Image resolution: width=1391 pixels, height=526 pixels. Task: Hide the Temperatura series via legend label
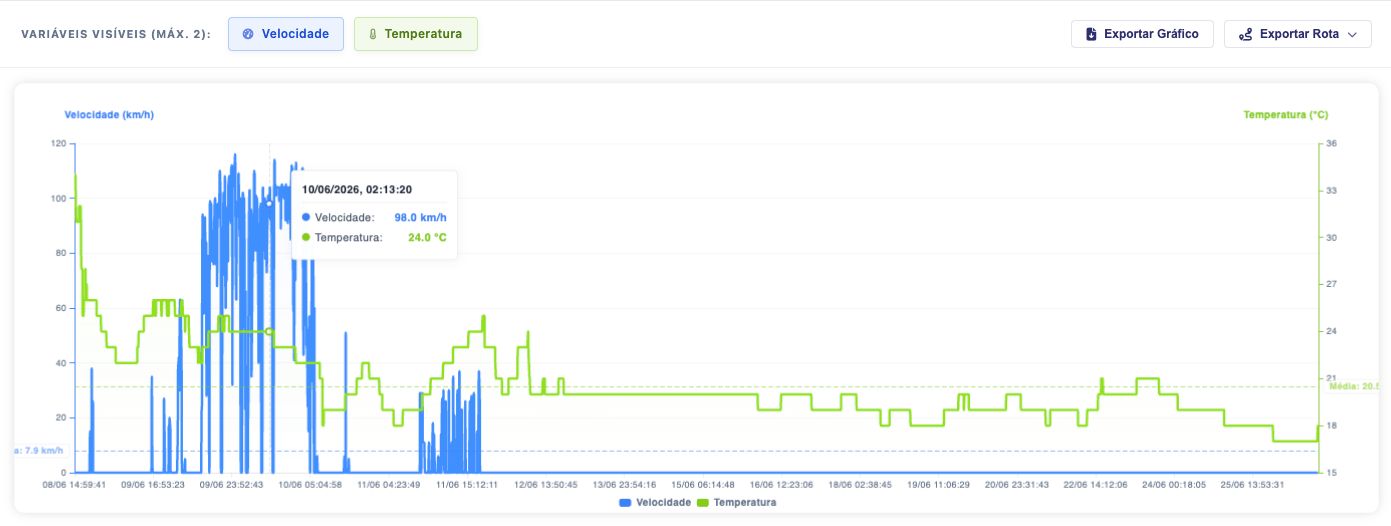click(x=744, y=502)
